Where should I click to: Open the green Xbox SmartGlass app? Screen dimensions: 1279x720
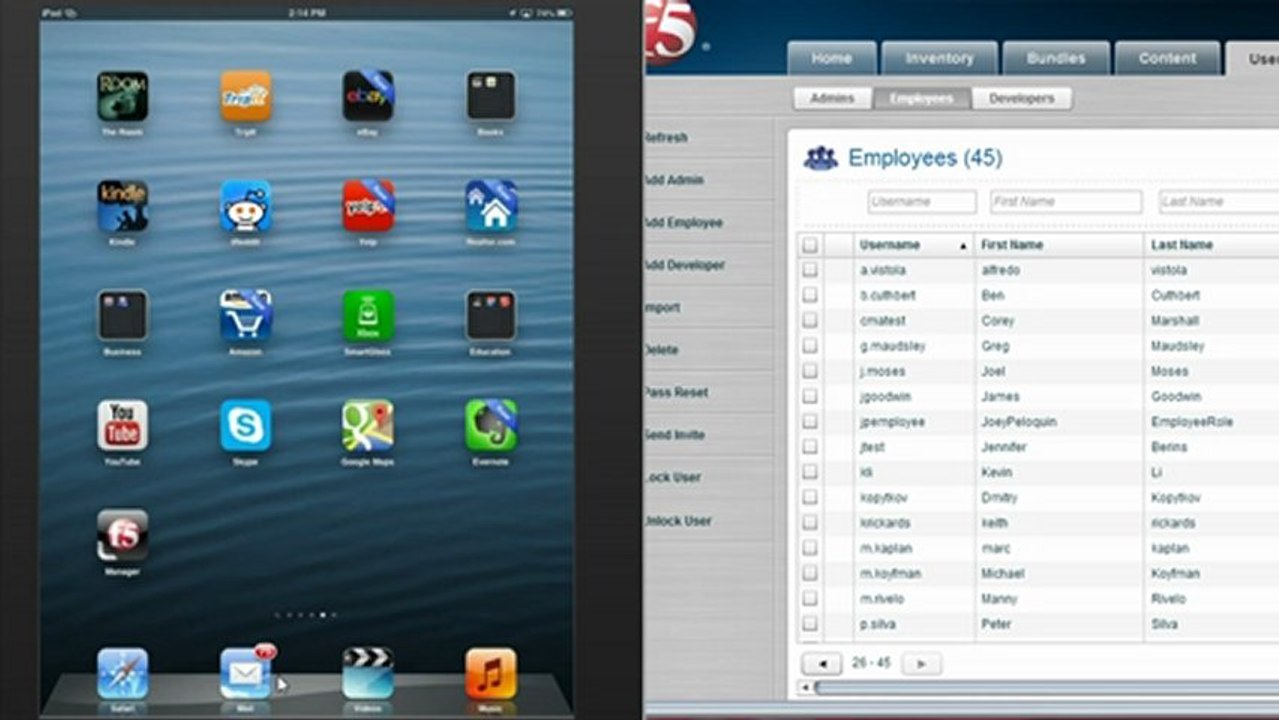coord(368,316)
